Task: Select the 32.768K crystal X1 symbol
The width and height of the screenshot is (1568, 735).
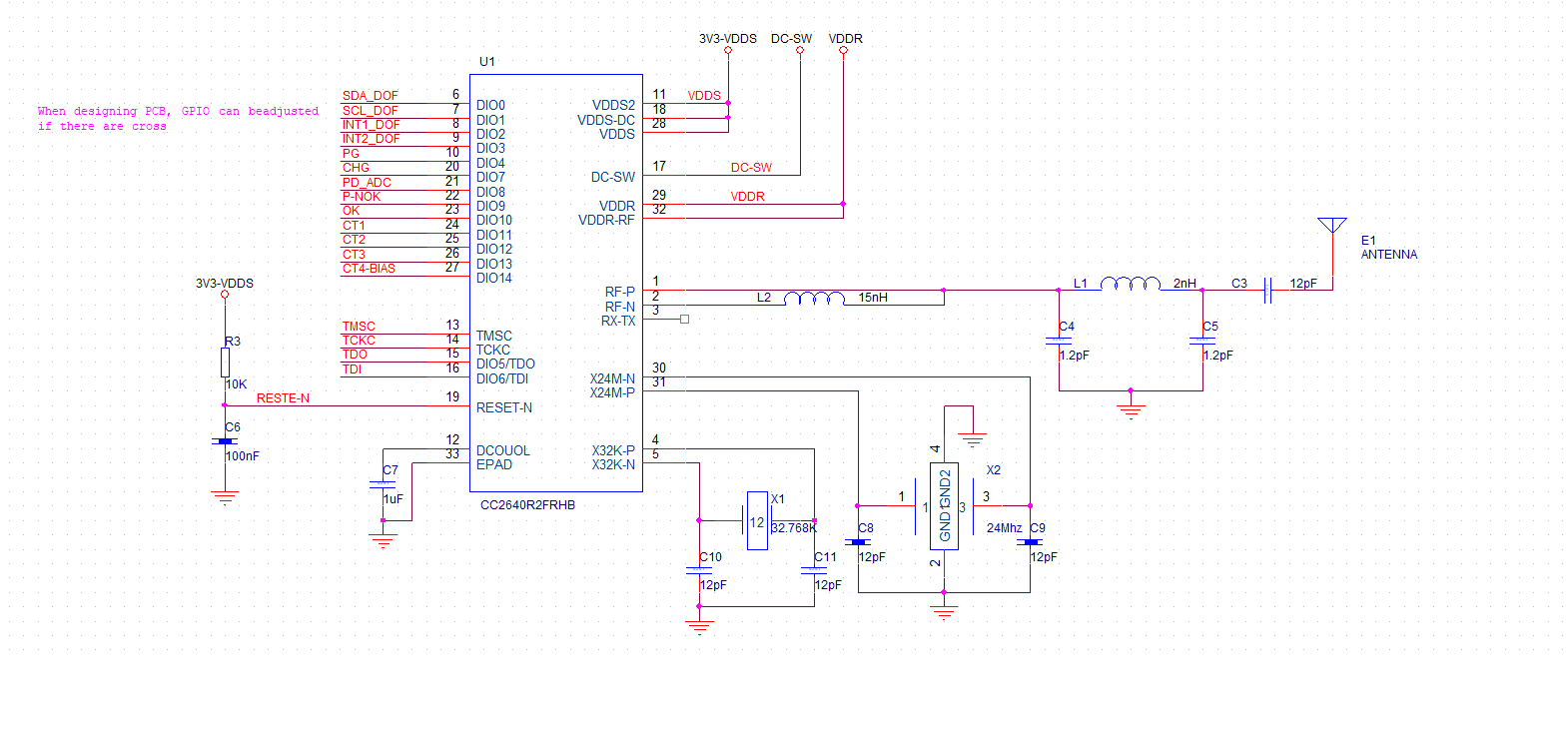Action: [757, 520]
